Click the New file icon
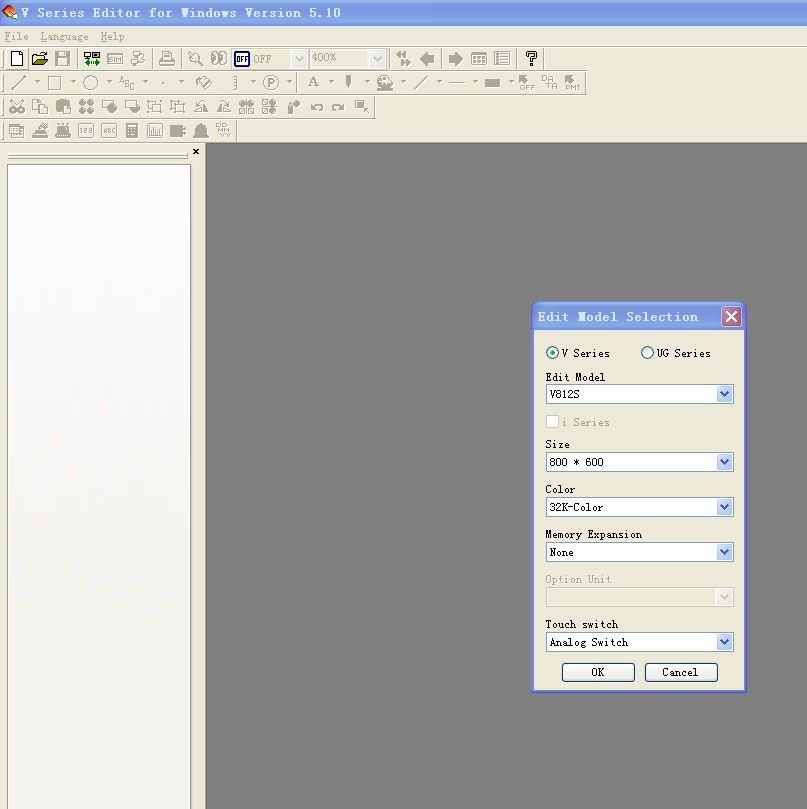 click(x=16, y=59)
